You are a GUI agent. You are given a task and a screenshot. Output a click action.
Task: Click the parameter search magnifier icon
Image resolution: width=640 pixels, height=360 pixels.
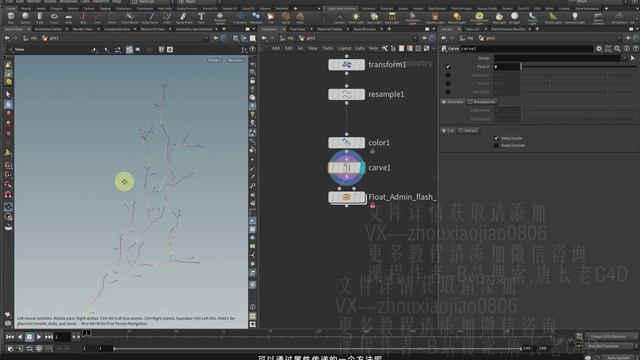coord(617,49)
